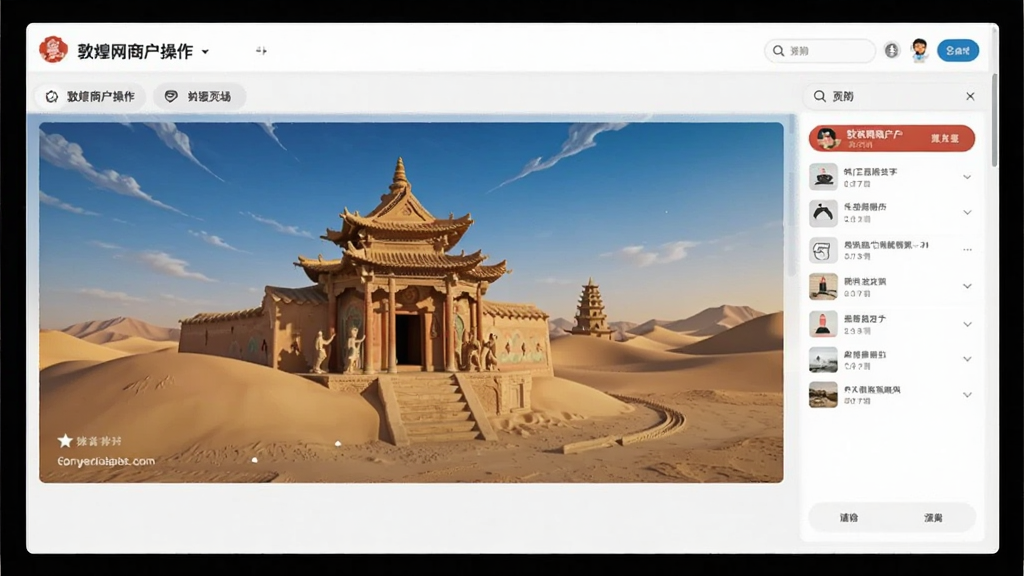Click the avatar in the red merchant entry
The height and width of the screenshot is (576, 1024).
(828, 138)
